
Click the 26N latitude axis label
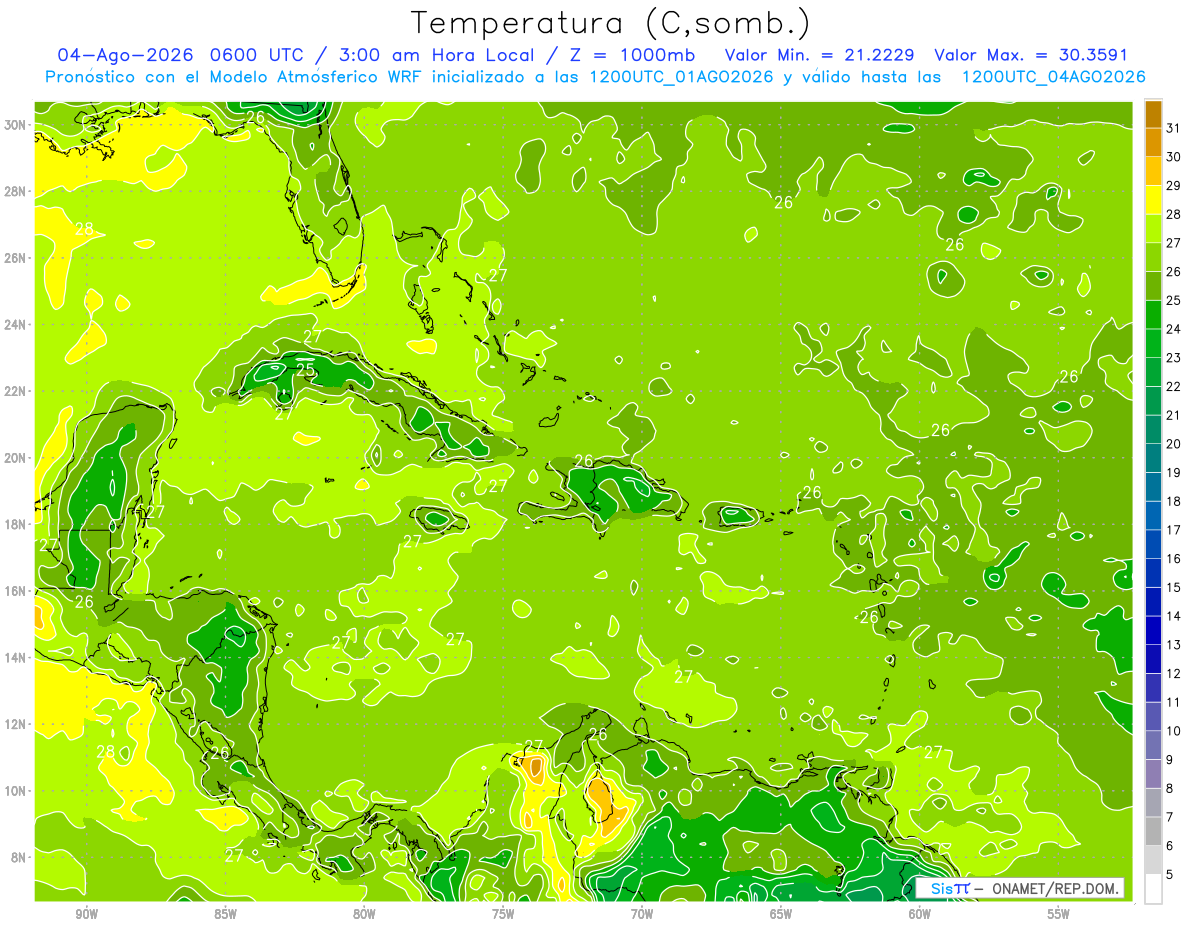15,258
